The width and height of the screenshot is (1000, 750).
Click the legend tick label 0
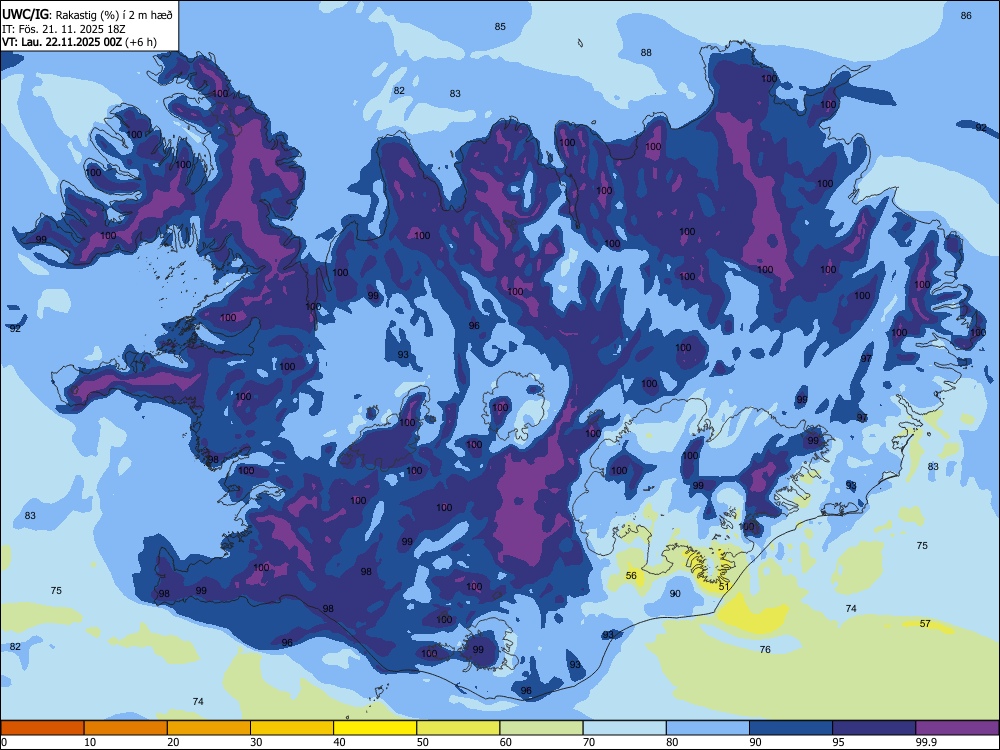tap(4, 742)
